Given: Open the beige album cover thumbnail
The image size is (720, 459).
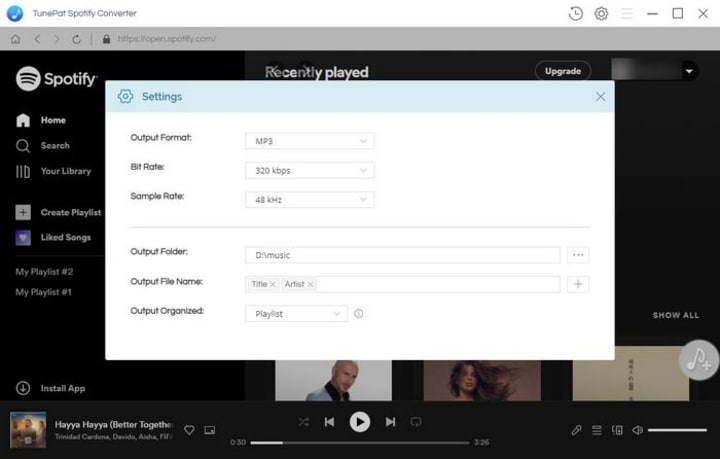Looking at the screenshot, I should [630, 374].
